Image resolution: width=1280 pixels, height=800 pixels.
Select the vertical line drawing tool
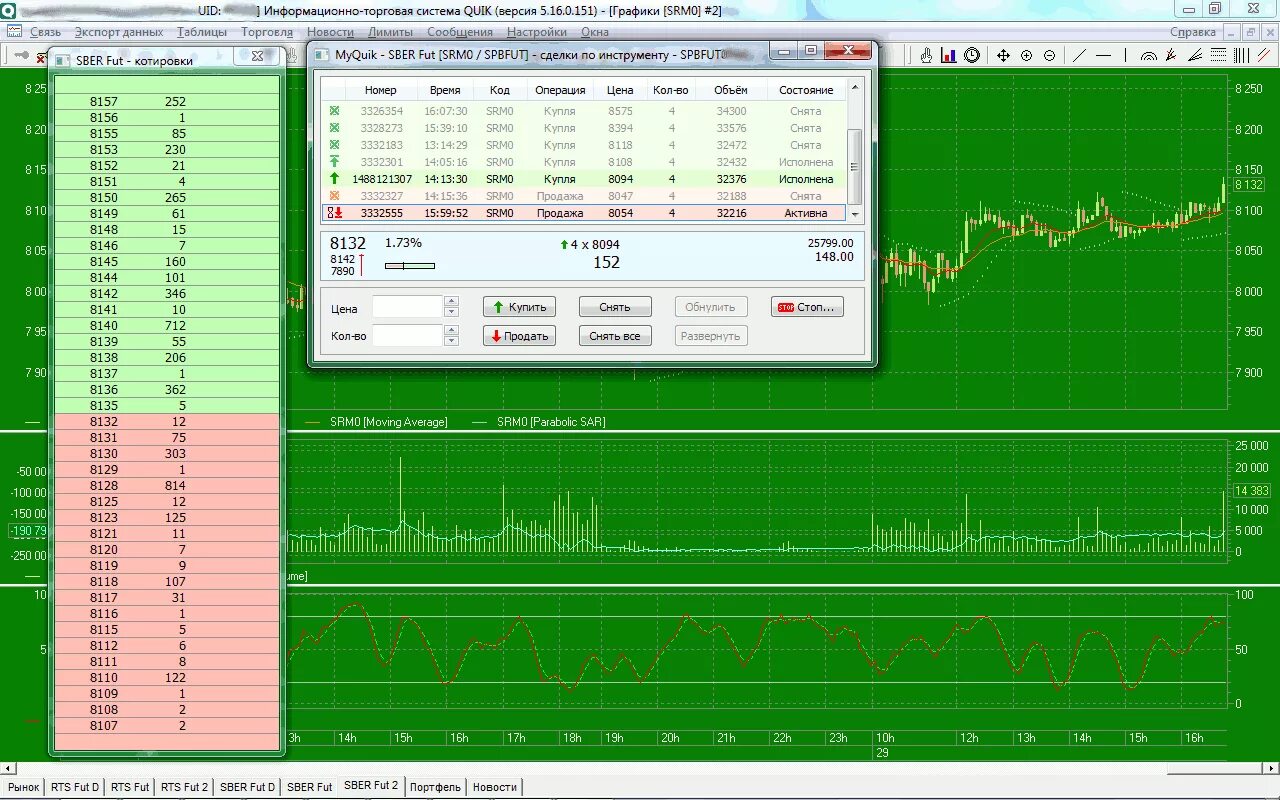point(1125,55)
